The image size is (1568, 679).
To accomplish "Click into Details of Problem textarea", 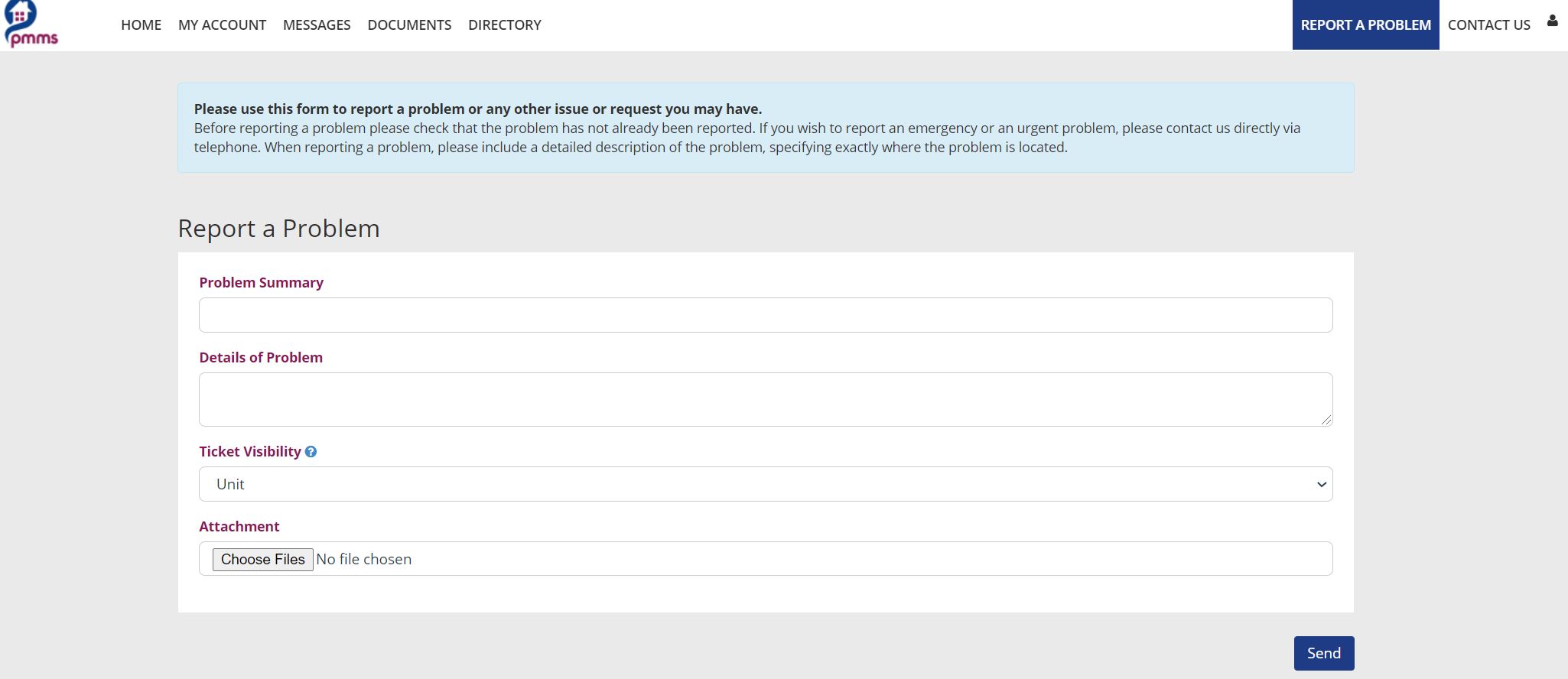I will pyautogui.click(x=766, y=399).
